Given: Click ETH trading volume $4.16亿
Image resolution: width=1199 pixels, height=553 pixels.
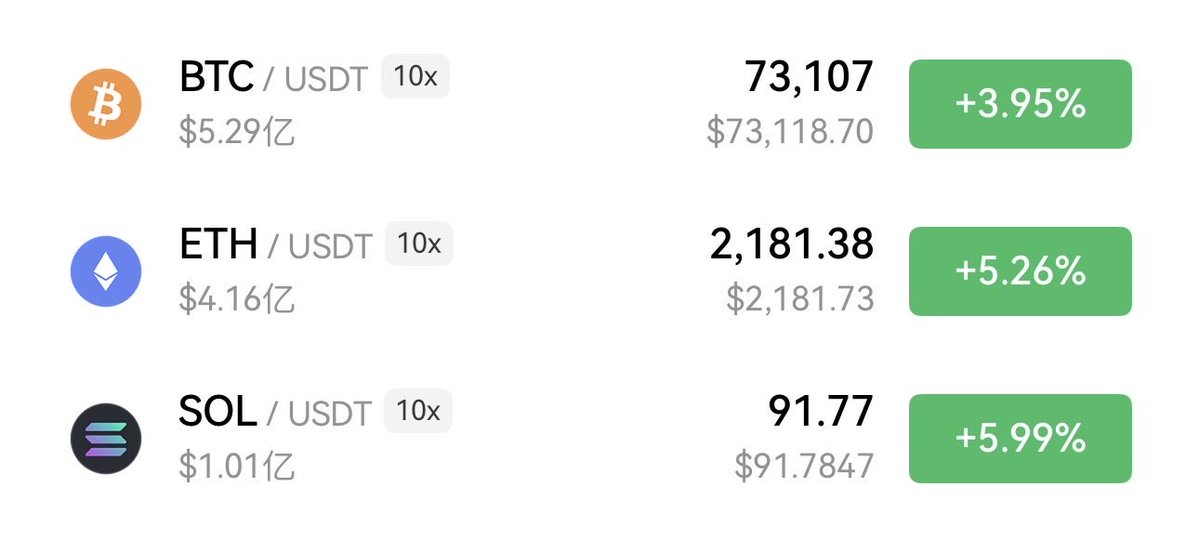Looking at the screenshot, I should pos(237,299).
